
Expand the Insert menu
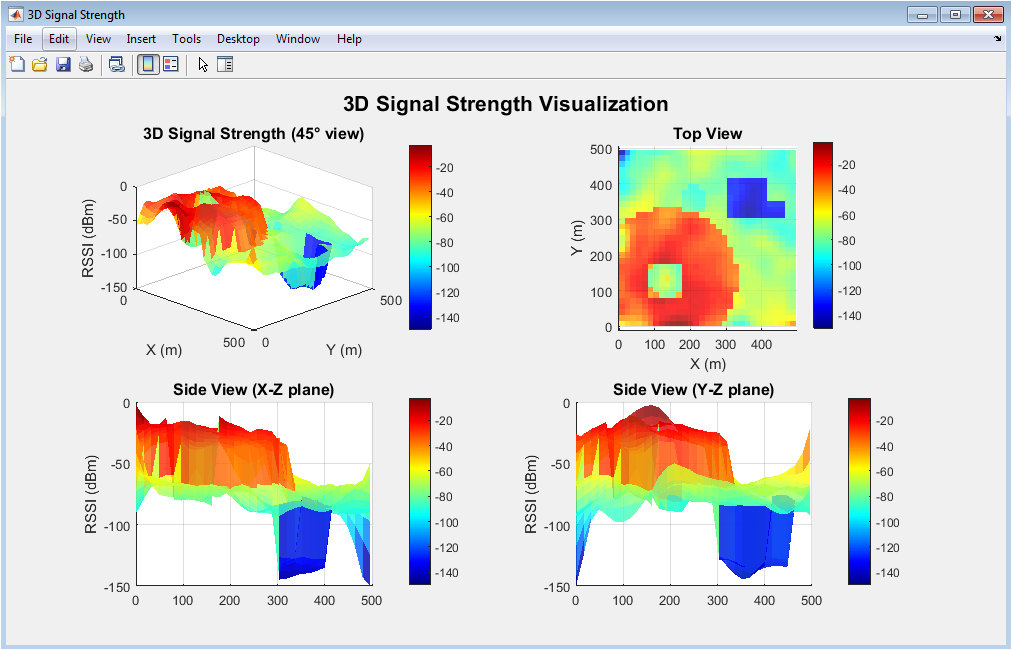pyautogui.click(x=141, y=39)
